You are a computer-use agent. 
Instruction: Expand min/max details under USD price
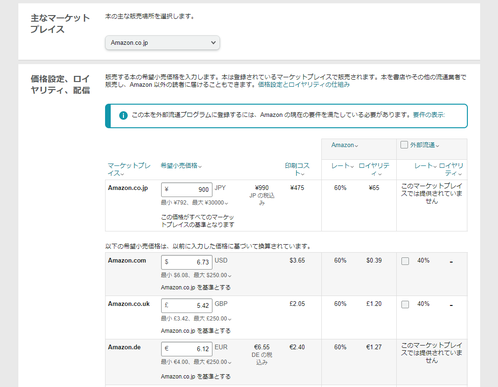pos(196,275)
